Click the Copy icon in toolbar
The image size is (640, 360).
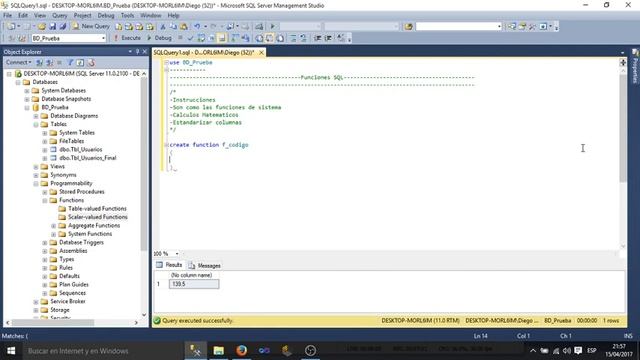173,27
